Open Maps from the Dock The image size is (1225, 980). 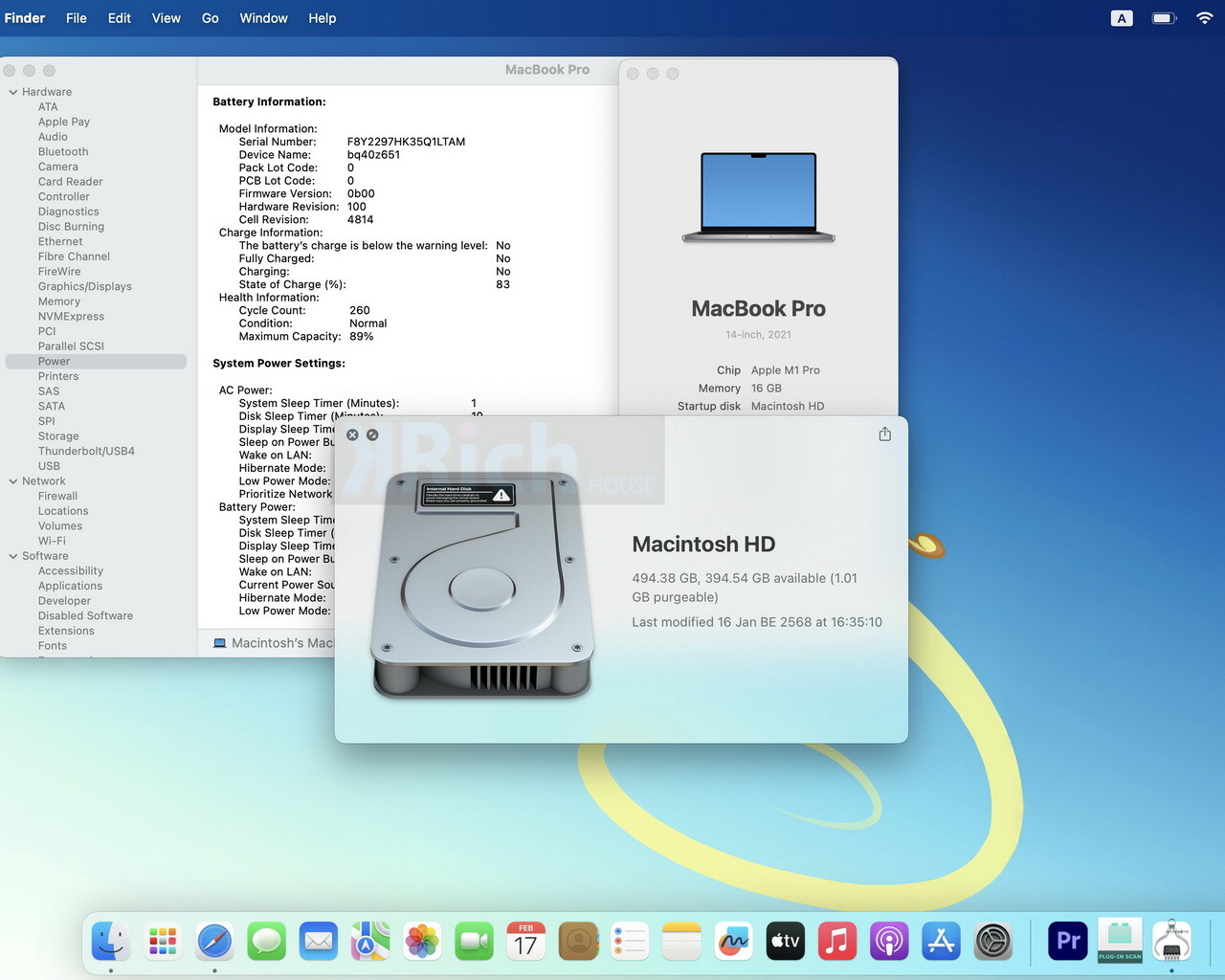[x=370, y=942]
